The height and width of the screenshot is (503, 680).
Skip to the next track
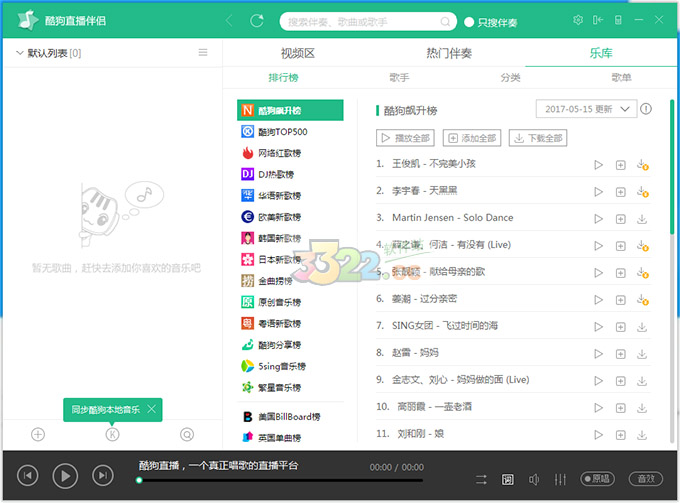click(x=103, y=476)
